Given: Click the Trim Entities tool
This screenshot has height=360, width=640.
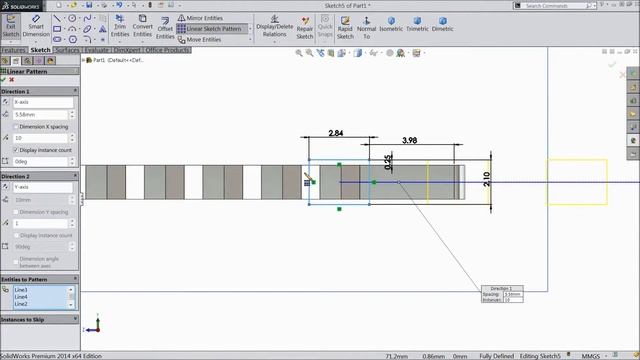Looking at the screenshot, I should pos(120,26).
